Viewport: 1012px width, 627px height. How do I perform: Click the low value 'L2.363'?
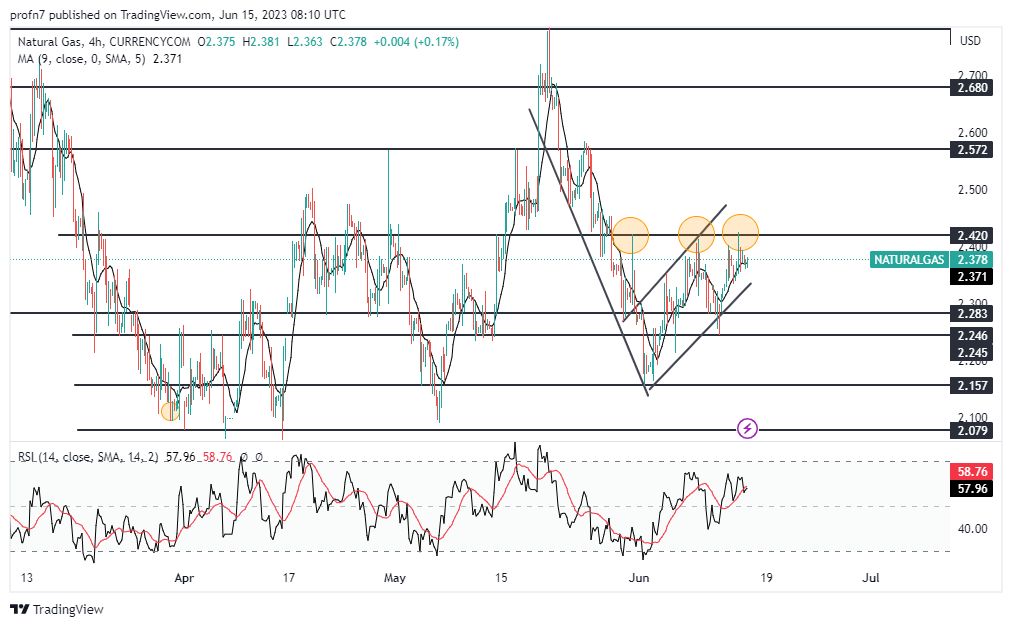304,42
